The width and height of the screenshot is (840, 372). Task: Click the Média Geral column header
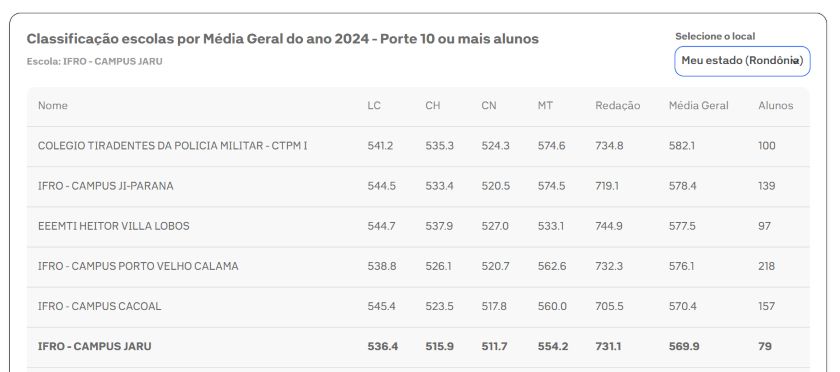coord(699,106)
